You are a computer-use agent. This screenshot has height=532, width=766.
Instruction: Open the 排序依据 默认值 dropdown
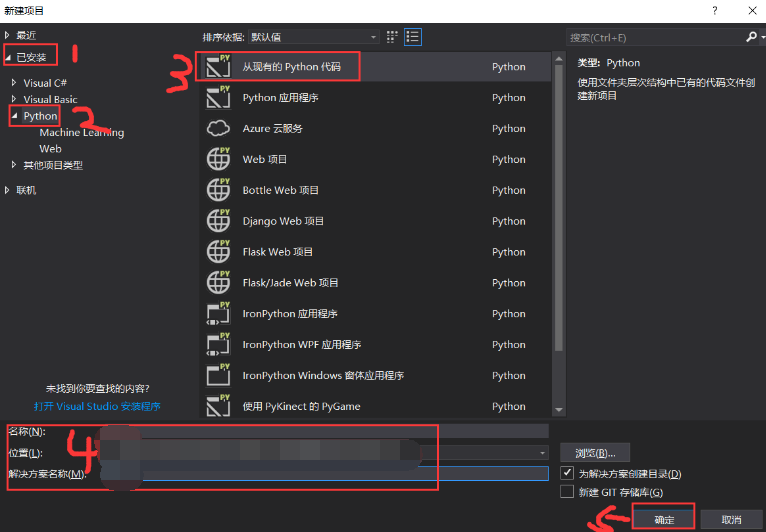[x=314, y=37]
